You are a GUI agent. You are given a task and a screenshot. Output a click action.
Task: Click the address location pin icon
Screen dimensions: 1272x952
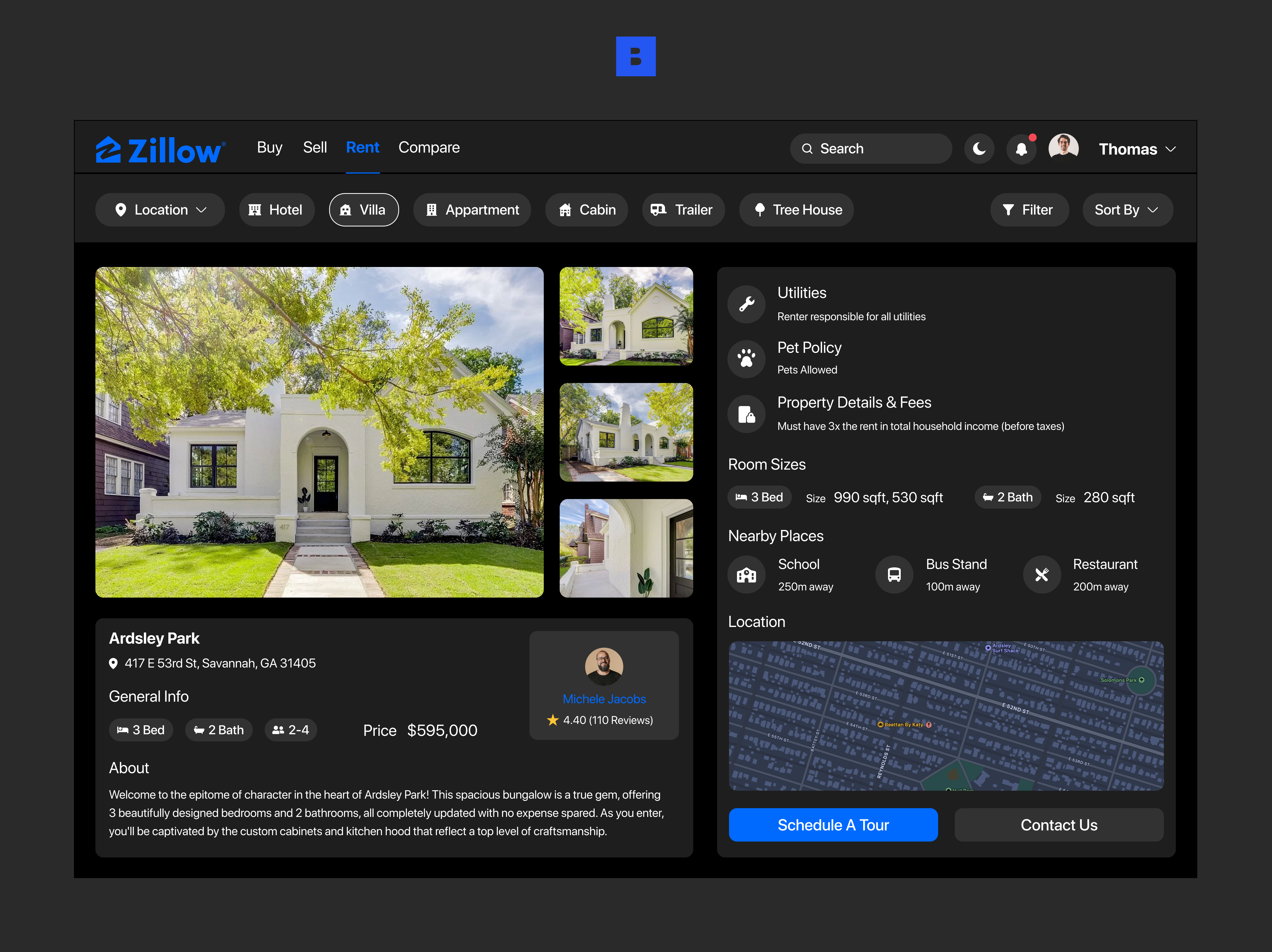[113, 663]
